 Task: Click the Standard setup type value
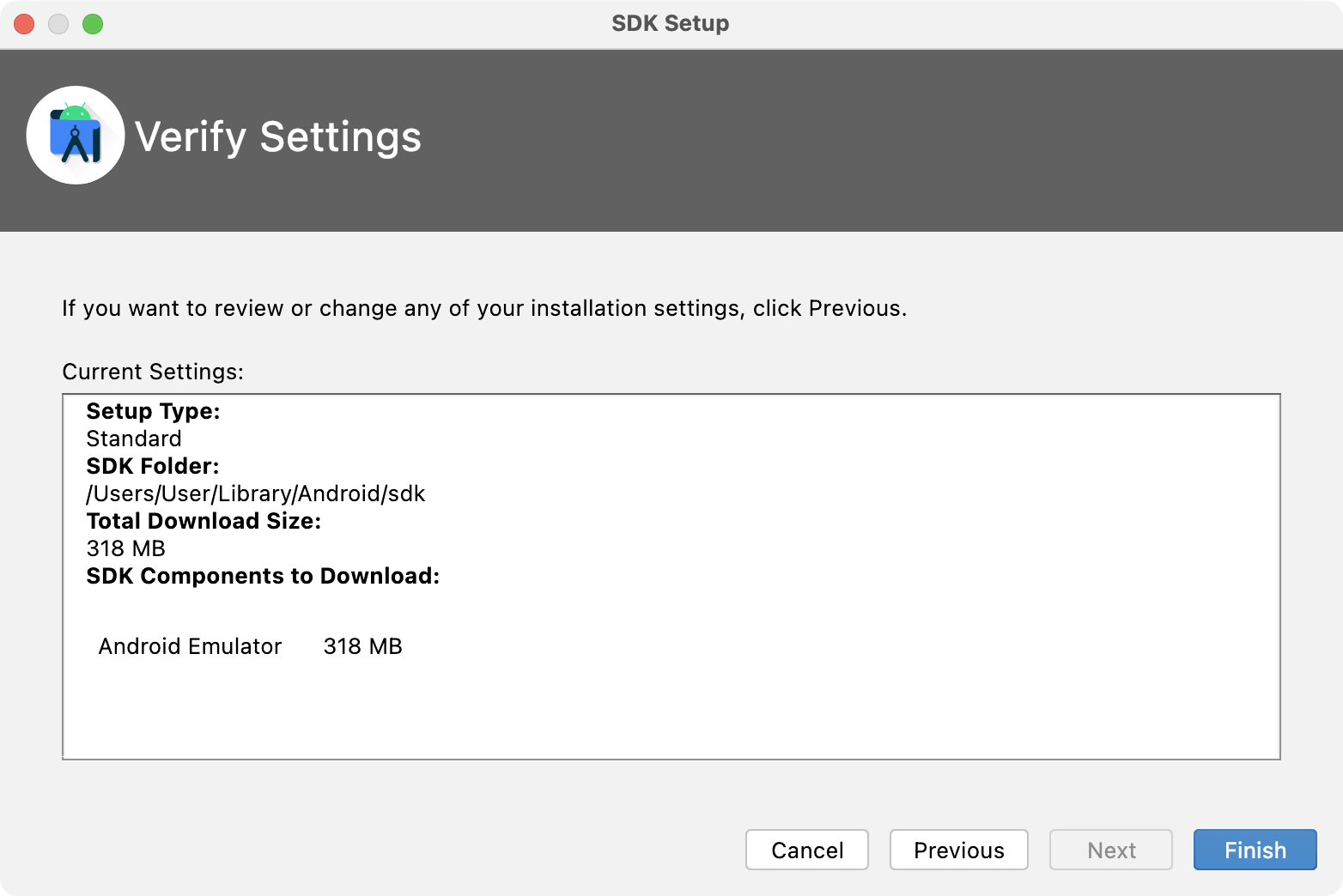coord(134,439)
